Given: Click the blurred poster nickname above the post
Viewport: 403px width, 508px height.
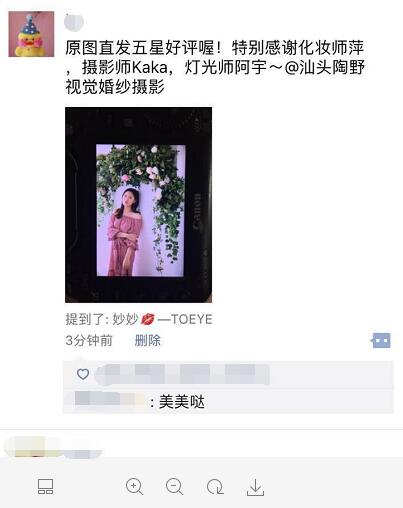Looking at the screenshot, I should pyautogui.click(x=74, y=22).
